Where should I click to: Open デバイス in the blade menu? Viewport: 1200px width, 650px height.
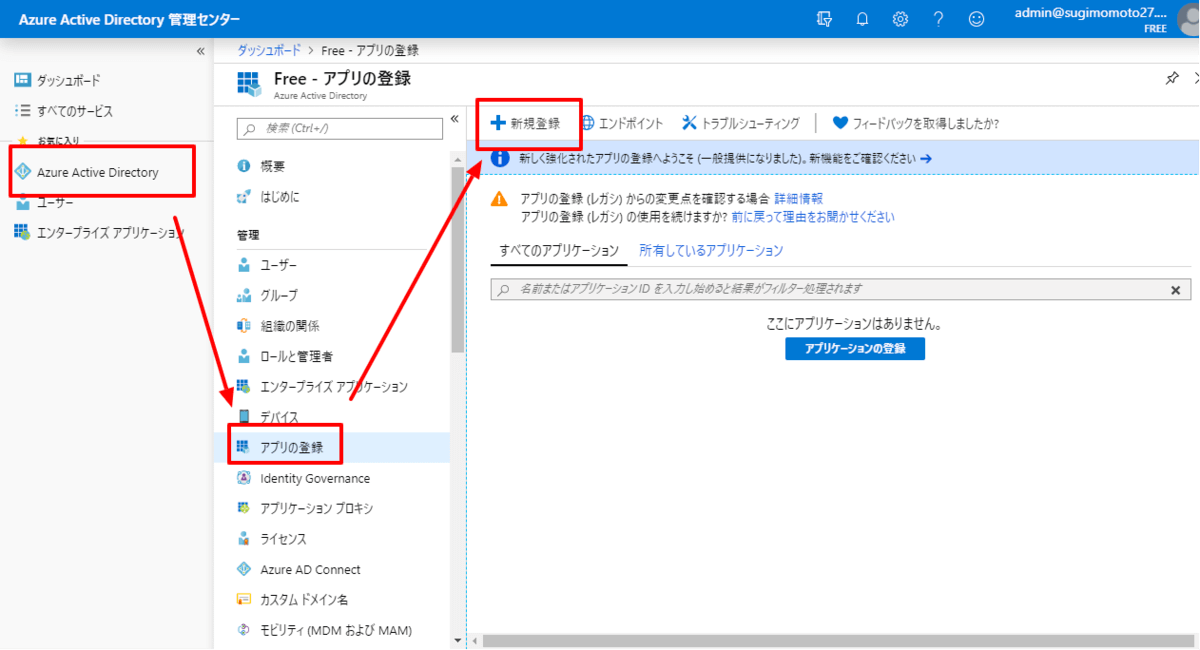click(279, 417)
